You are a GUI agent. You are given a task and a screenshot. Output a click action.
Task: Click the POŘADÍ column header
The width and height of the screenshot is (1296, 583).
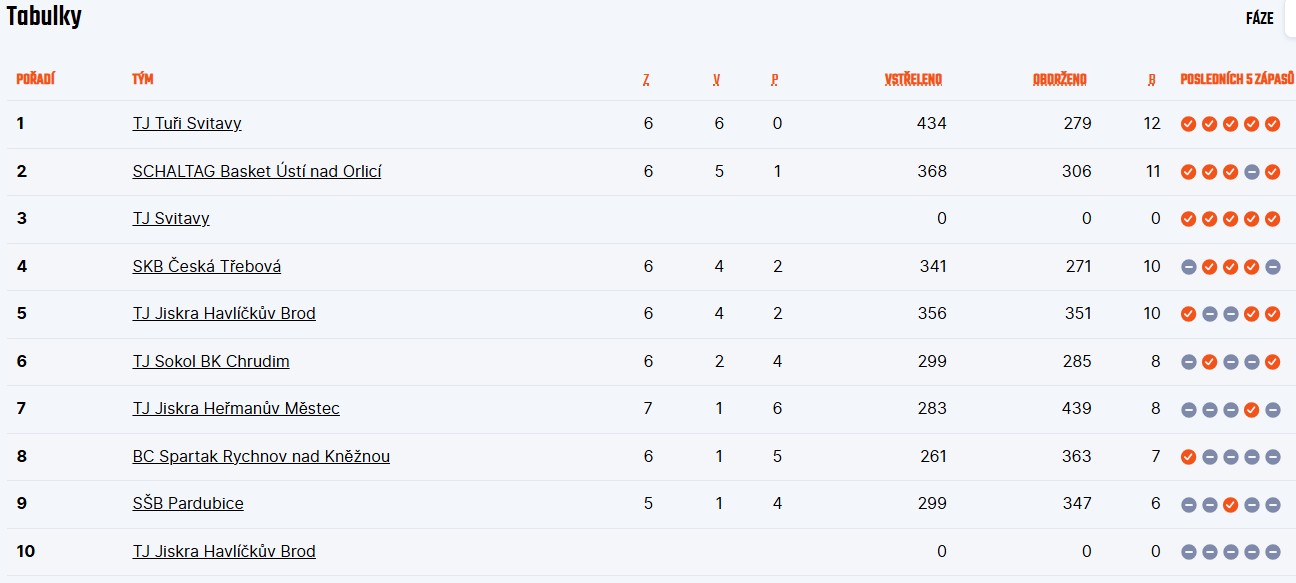(35, 80)
